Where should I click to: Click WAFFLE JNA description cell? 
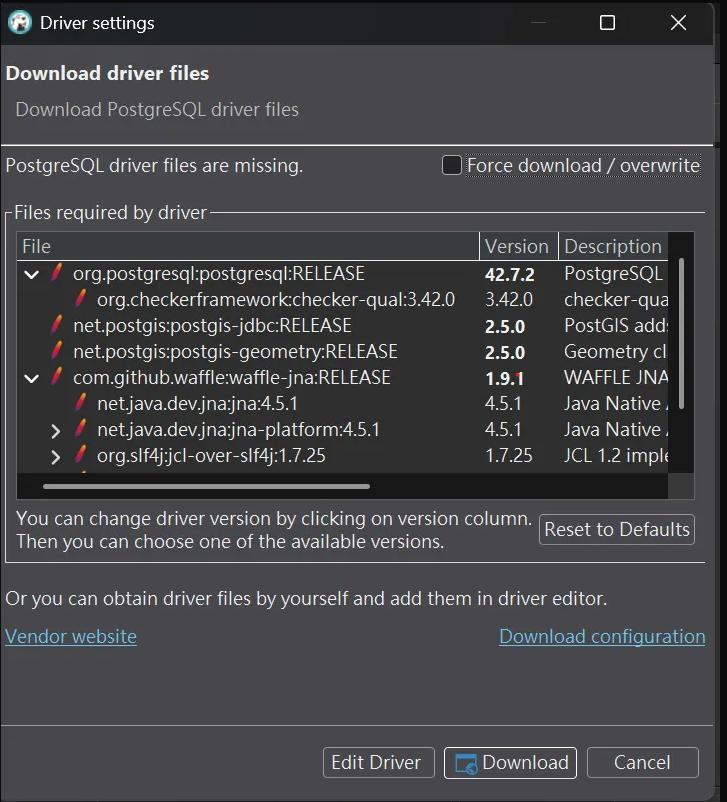click(x=615, y=377)
